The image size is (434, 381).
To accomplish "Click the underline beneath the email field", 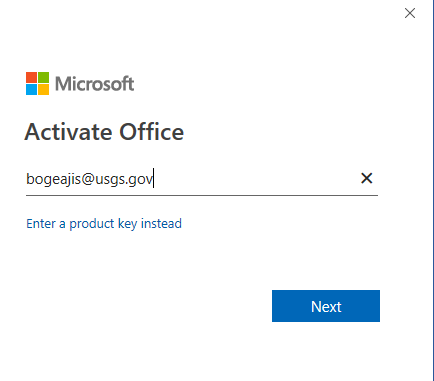I will point(202,195).
